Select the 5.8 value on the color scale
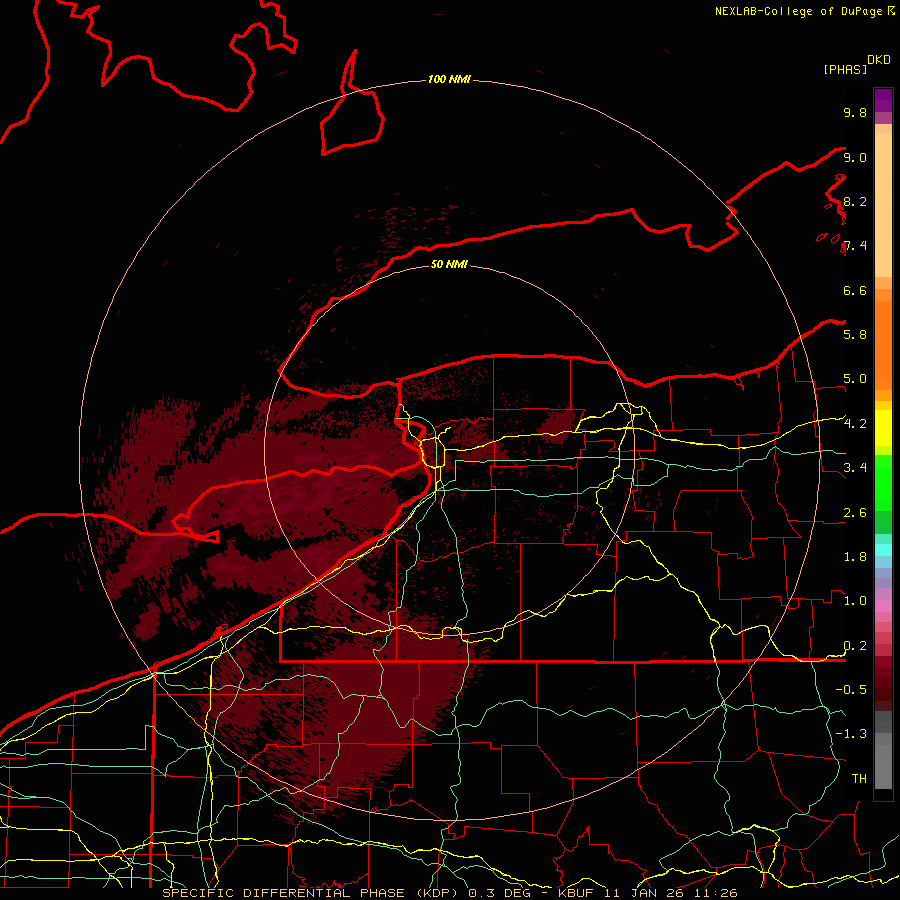Screen dimensions: 900x900 pos(855,335)
